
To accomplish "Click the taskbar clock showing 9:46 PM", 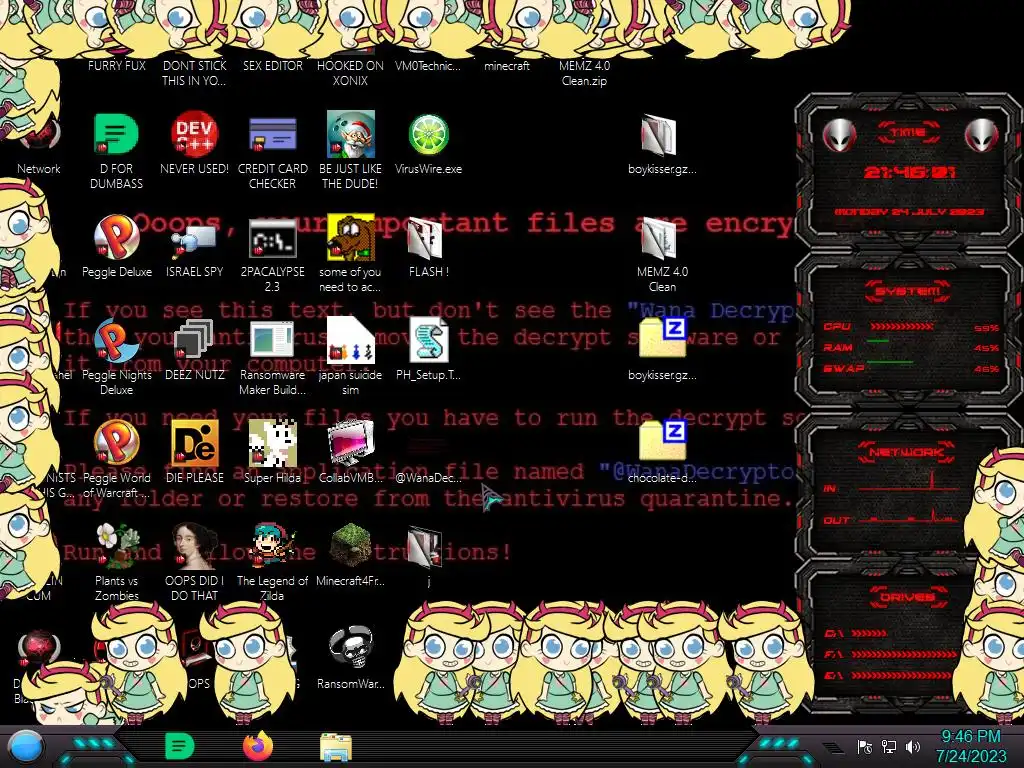I will click(x=971, y=746).
